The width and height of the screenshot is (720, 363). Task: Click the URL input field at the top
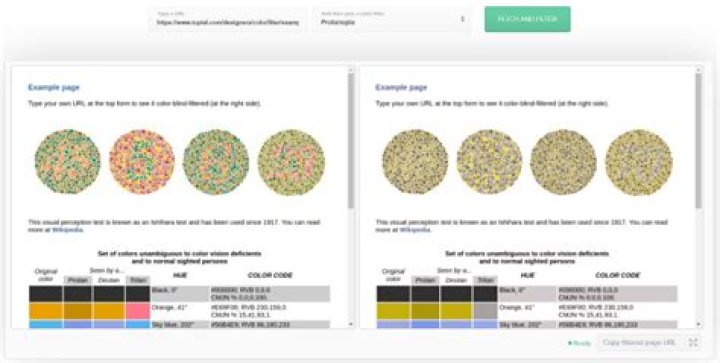point(228,19)
